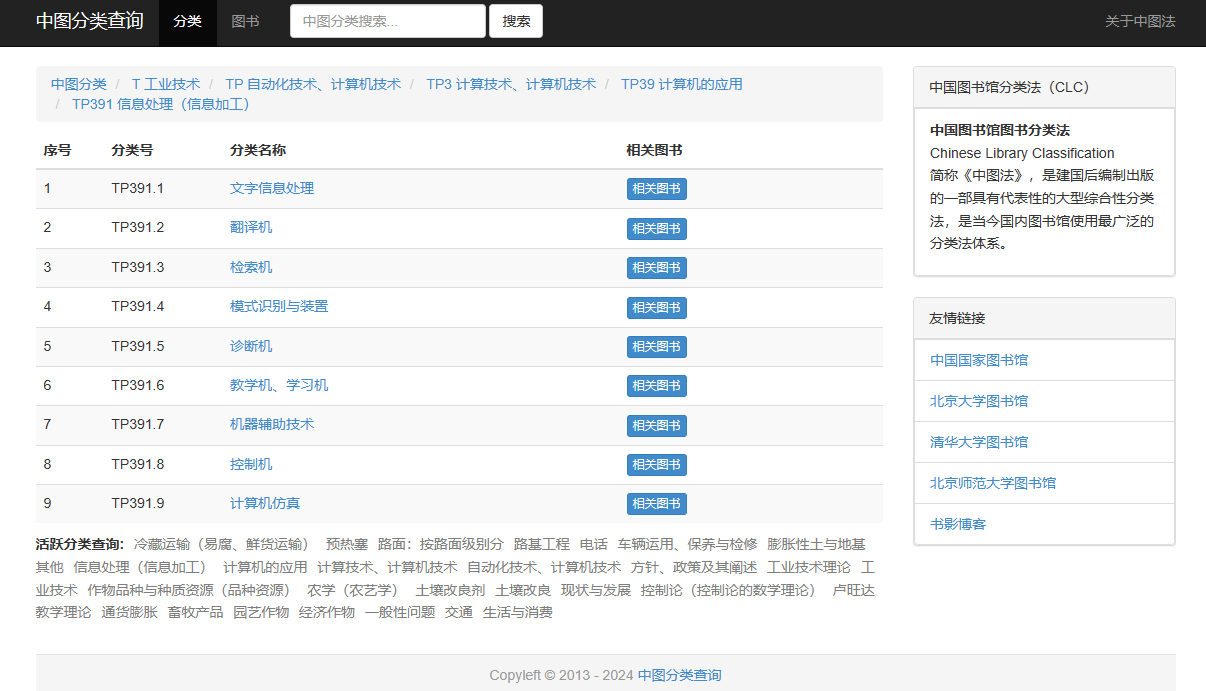Click 相关图书 button for 机器辅助技术
Screen dimensions: 1206x691
coord(657,426)
